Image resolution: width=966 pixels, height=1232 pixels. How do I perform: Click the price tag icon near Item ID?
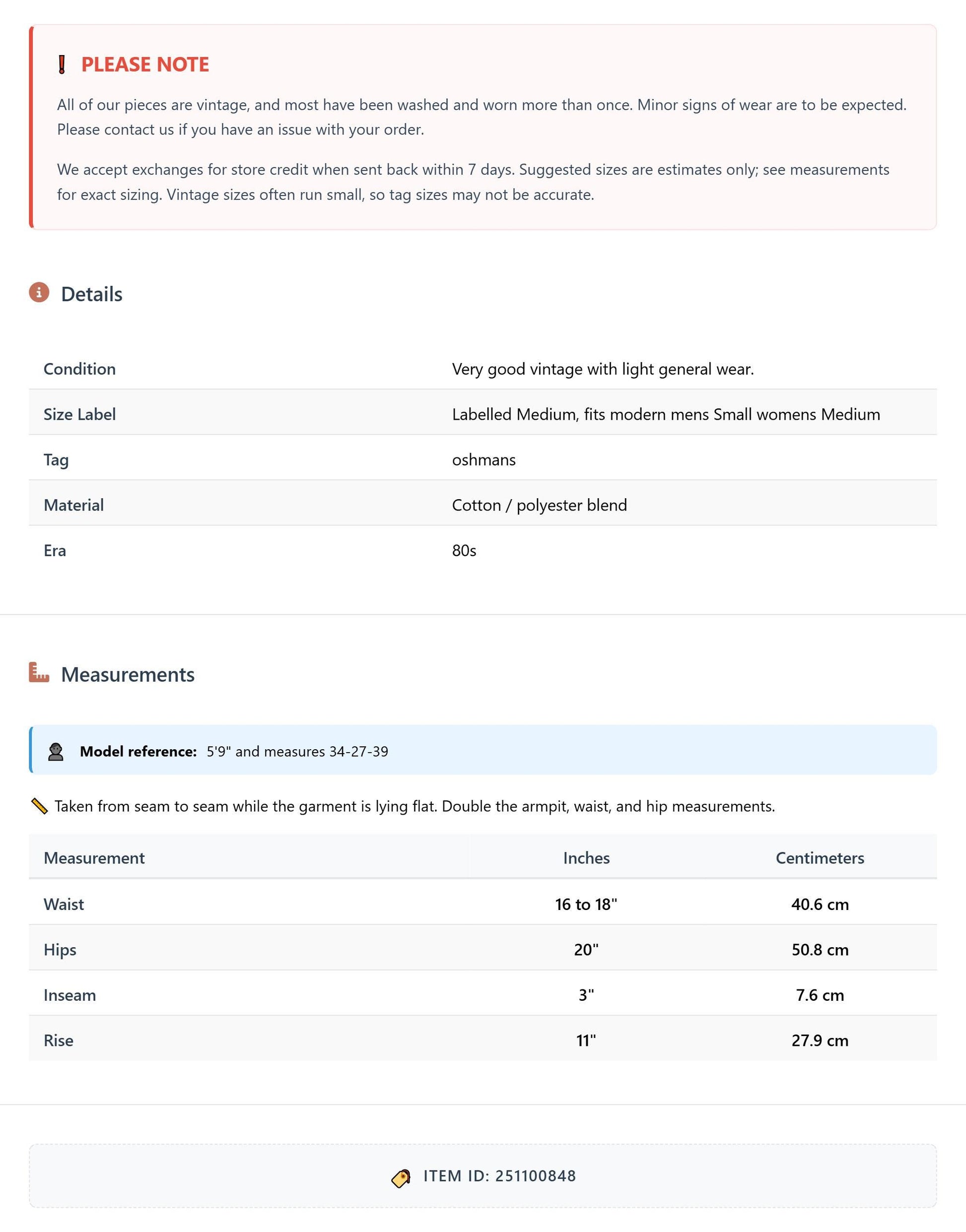401,1179
